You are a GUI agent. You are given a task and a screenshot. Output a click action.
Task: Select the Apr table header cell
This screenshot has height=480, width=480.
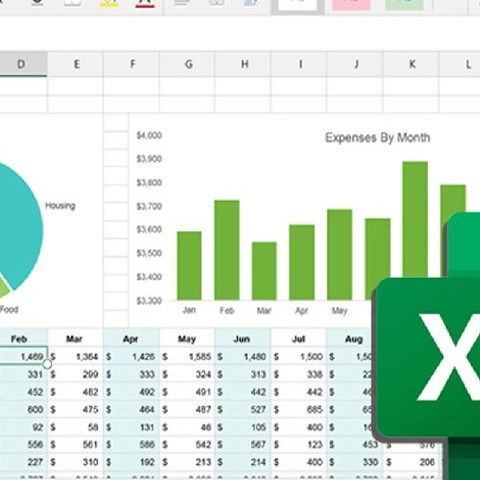coord(130,339)
